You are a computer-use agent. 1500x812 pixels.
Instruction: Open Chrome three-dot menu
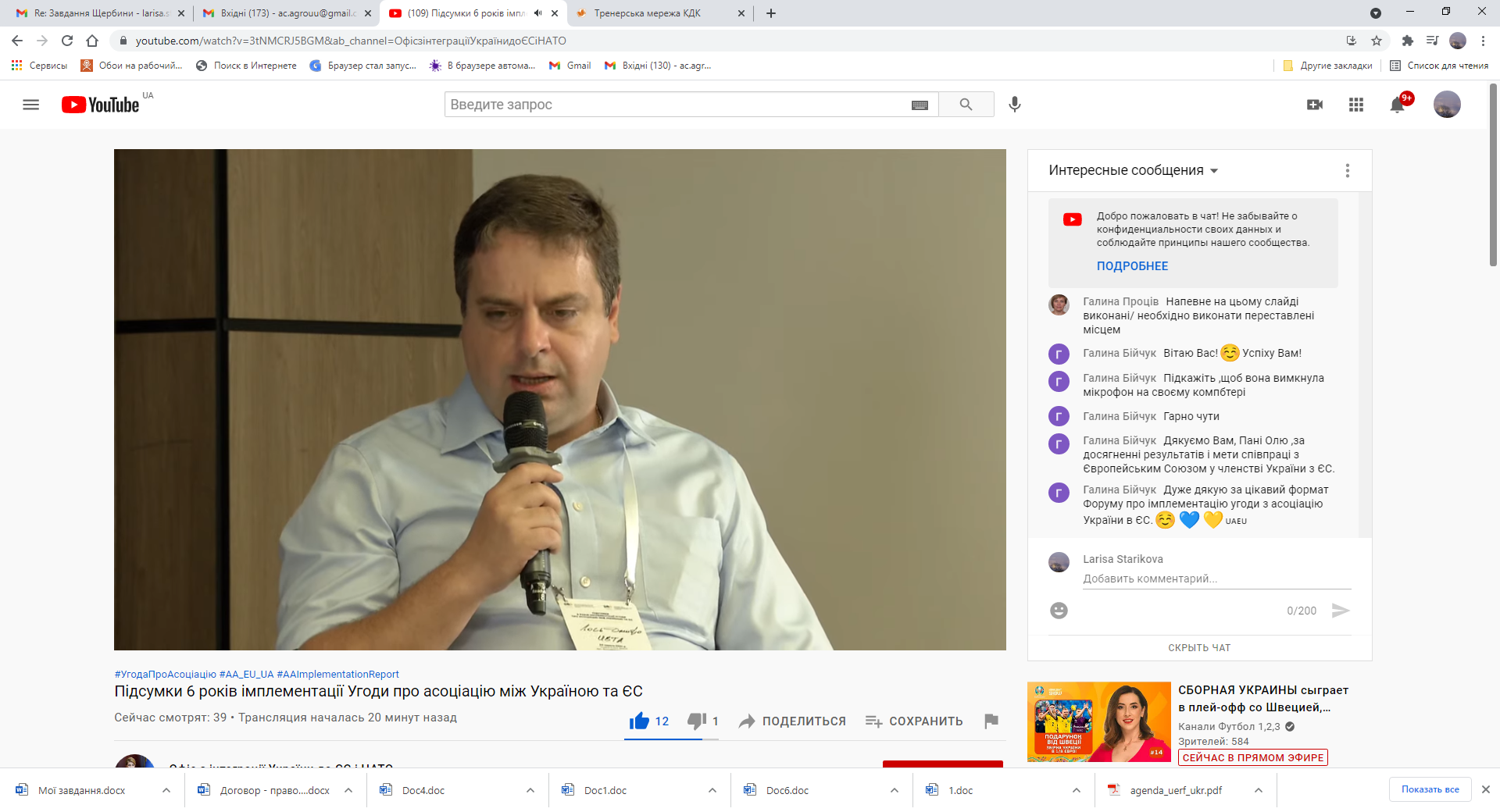pos(1483,41)
